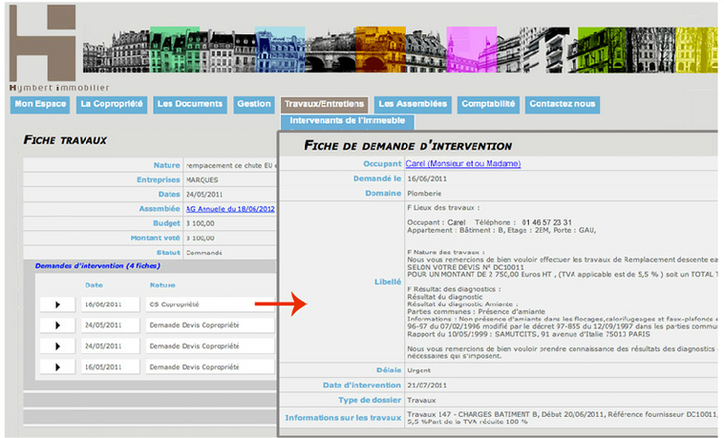The image size is (724, 438).
Task: Click the Demande Devis Copropriété cell dated 16/05/2011
Action: click(x=210, y=367)
